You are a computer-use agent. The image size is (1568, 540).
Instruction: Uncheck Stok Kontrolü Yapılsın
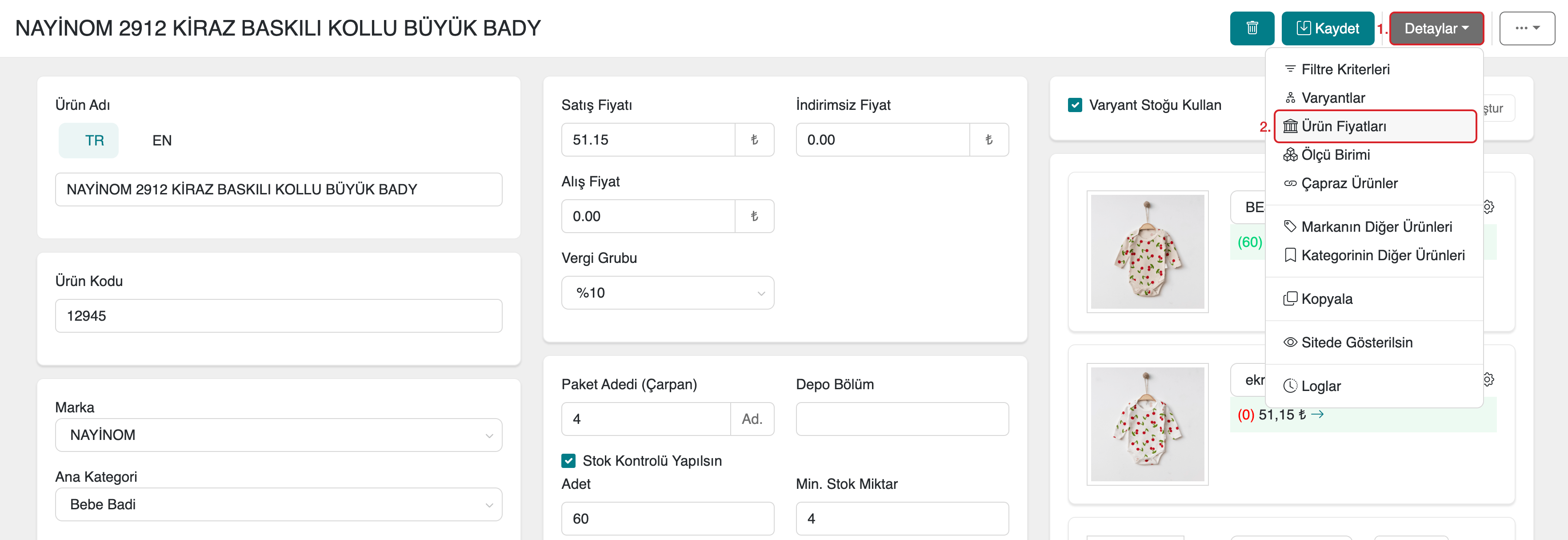coord(568,461)
